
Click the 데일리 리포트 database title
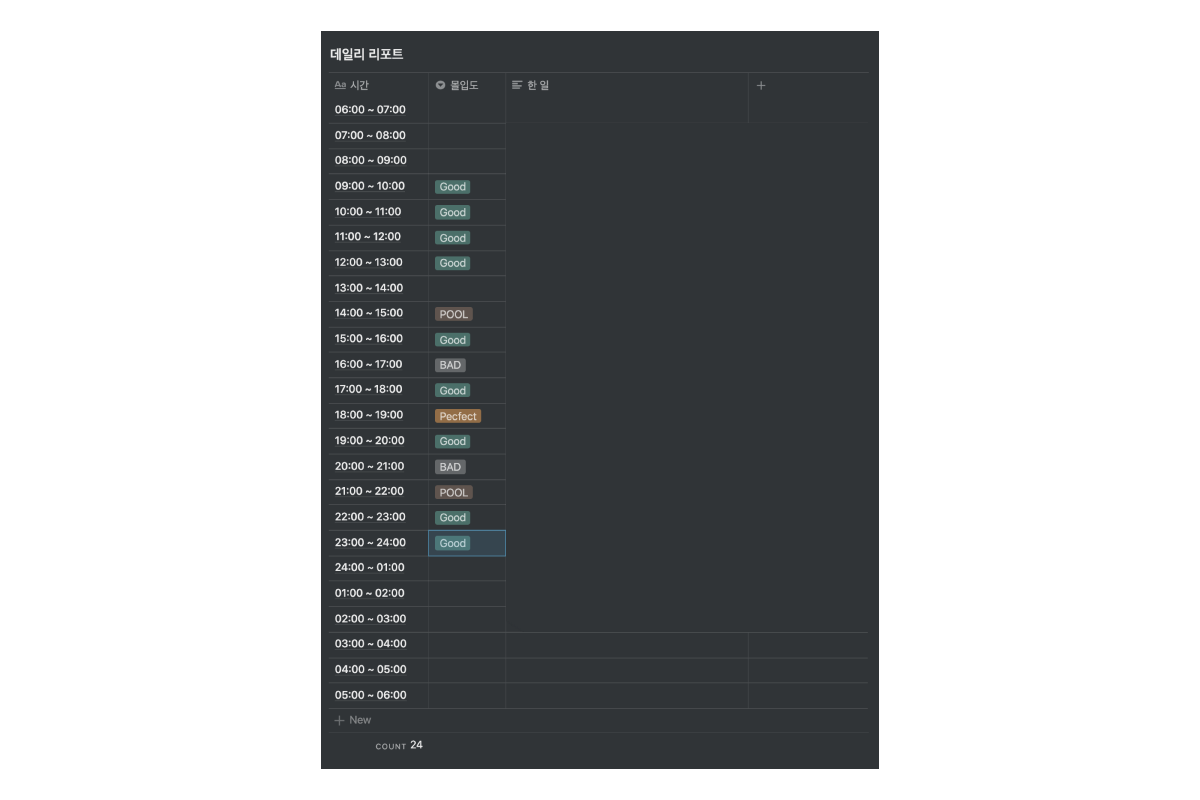[x=367, y=54]
